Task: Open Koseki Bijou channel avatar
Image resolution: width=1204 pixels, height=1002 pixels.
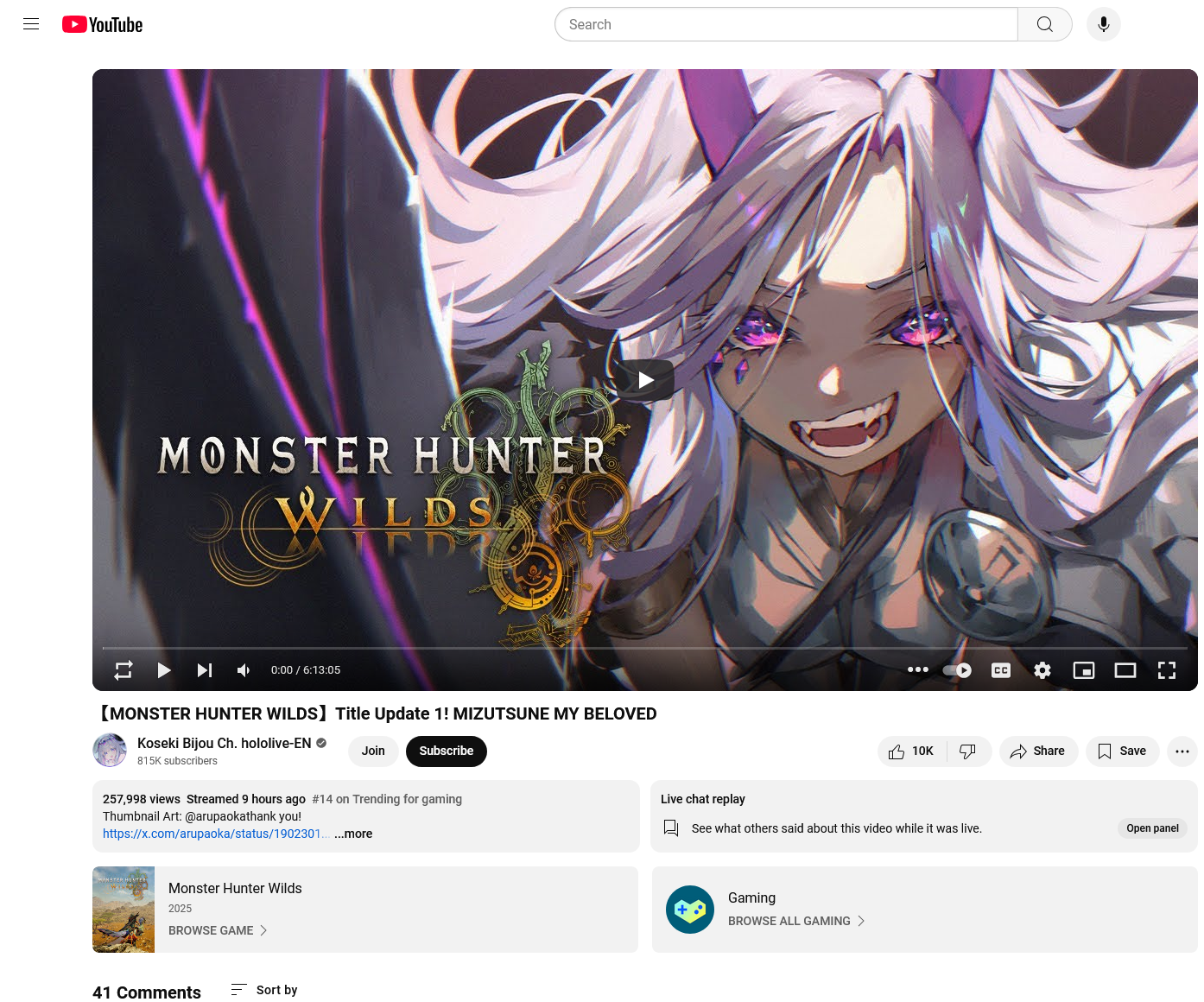Action: coord(110,750)
